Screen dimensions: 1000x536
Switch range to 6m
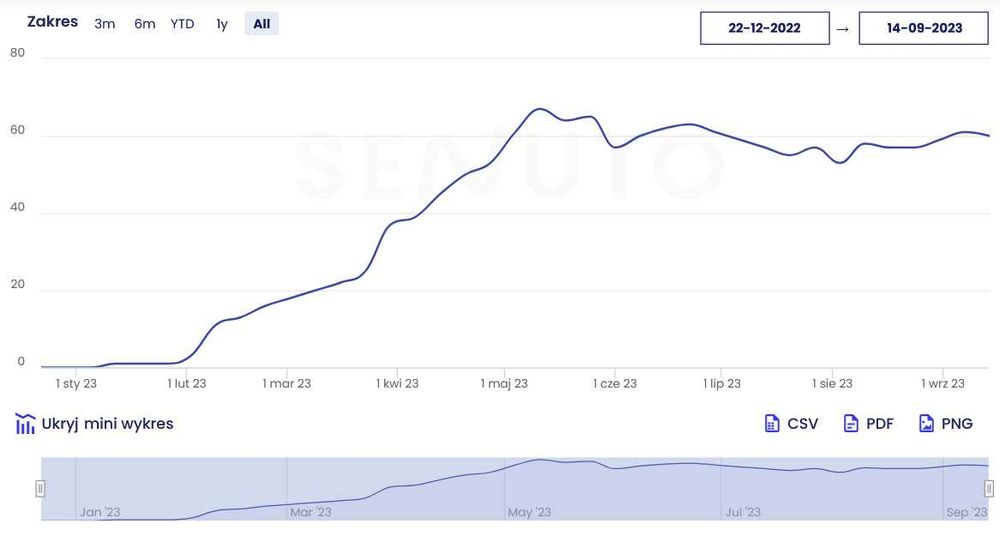point(145,24)
